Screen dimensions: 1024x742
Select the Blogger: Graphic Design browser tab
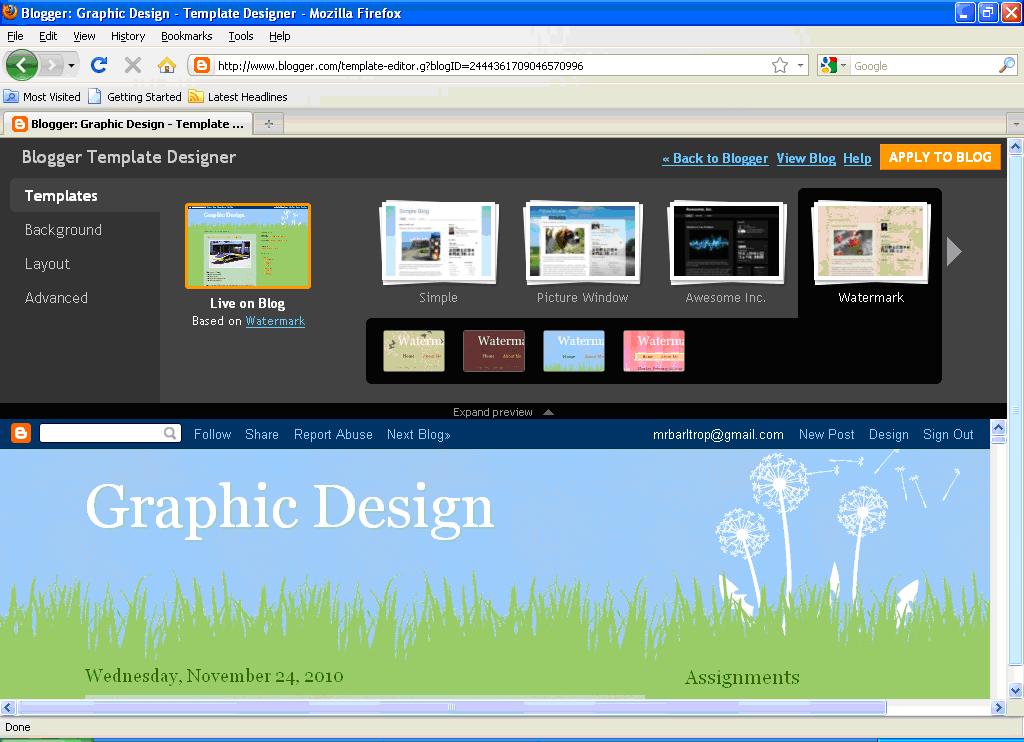[x=128, y=123]
